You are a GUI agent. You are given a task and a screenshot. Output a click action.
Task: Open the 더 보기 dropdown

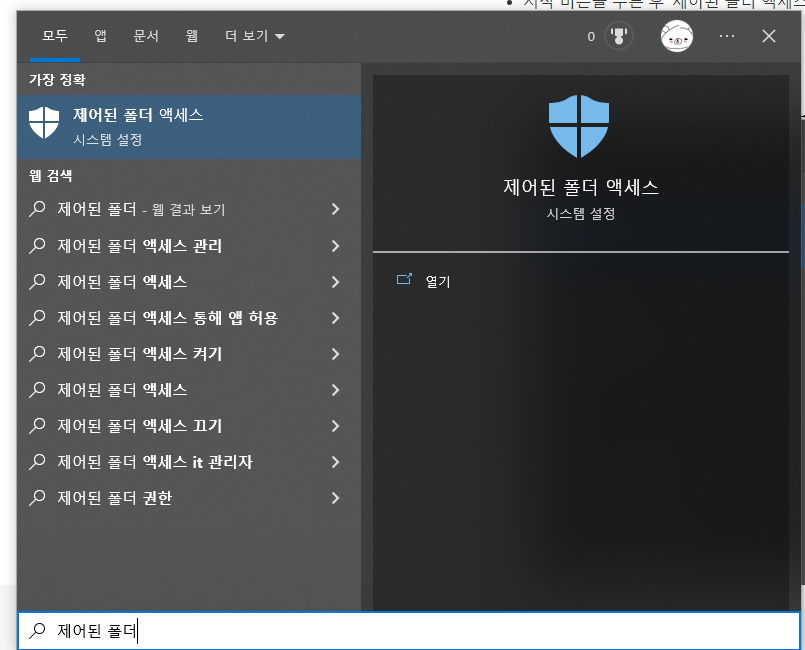255,36
